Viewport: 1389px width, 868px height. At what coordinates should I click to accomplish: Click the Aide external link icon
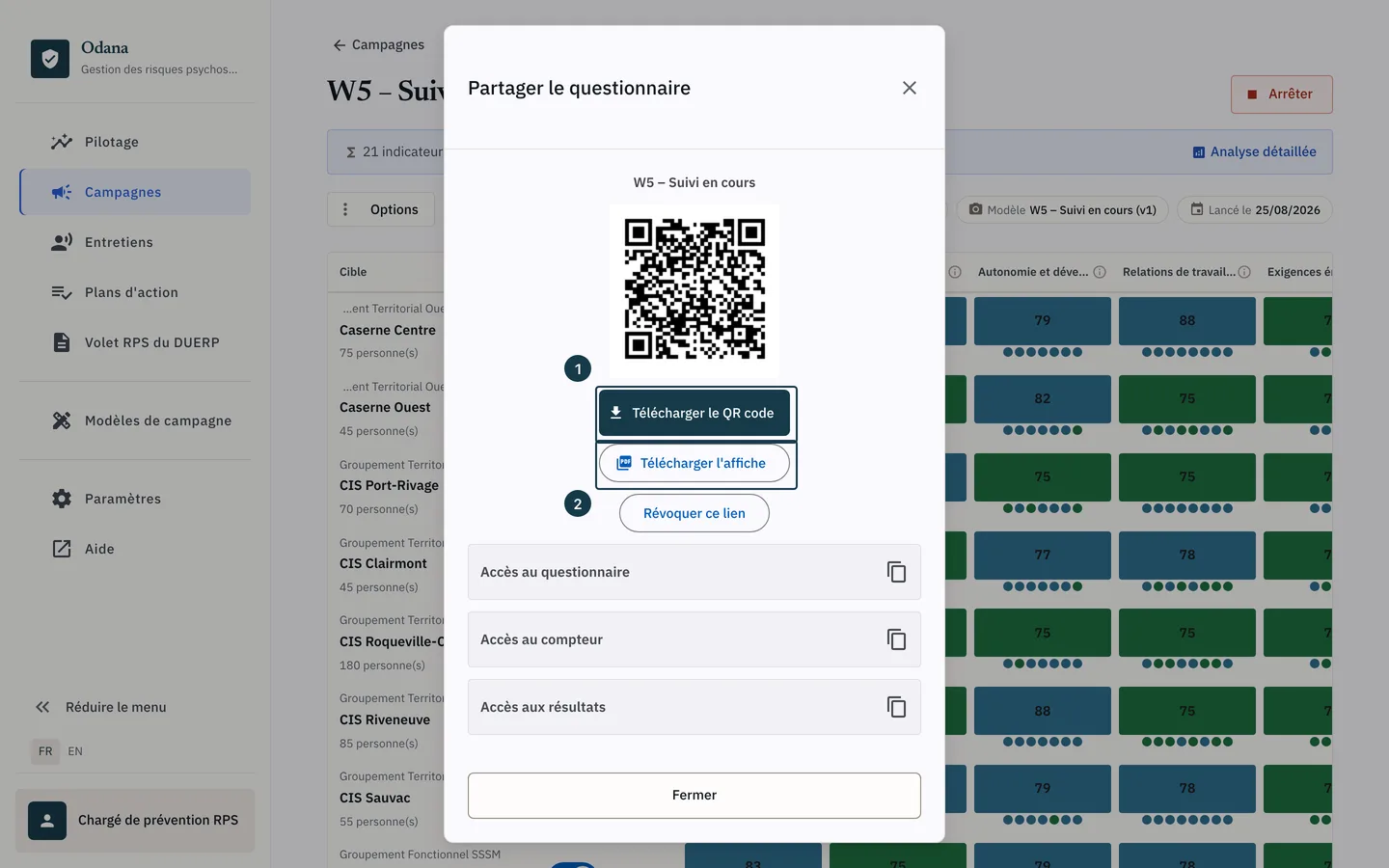point(62,549)
